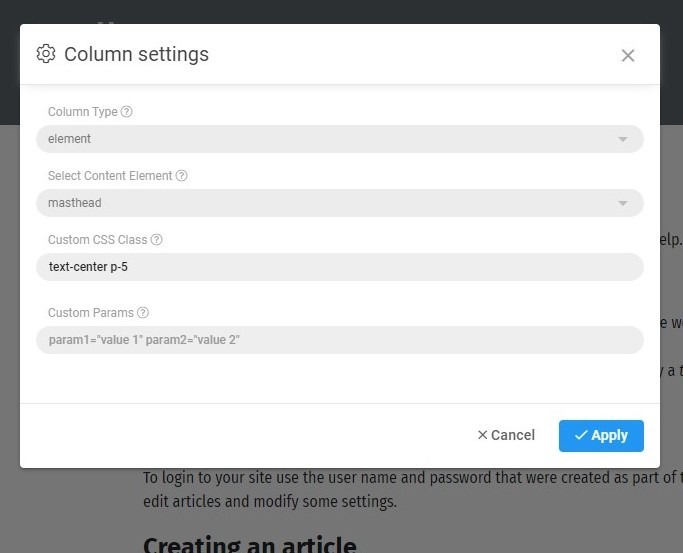Image resolution: width=683 pixels, height=553 pixels.
Task: Click the Creating an article heading
Action: pyautogui.click(x=249, y=545)
